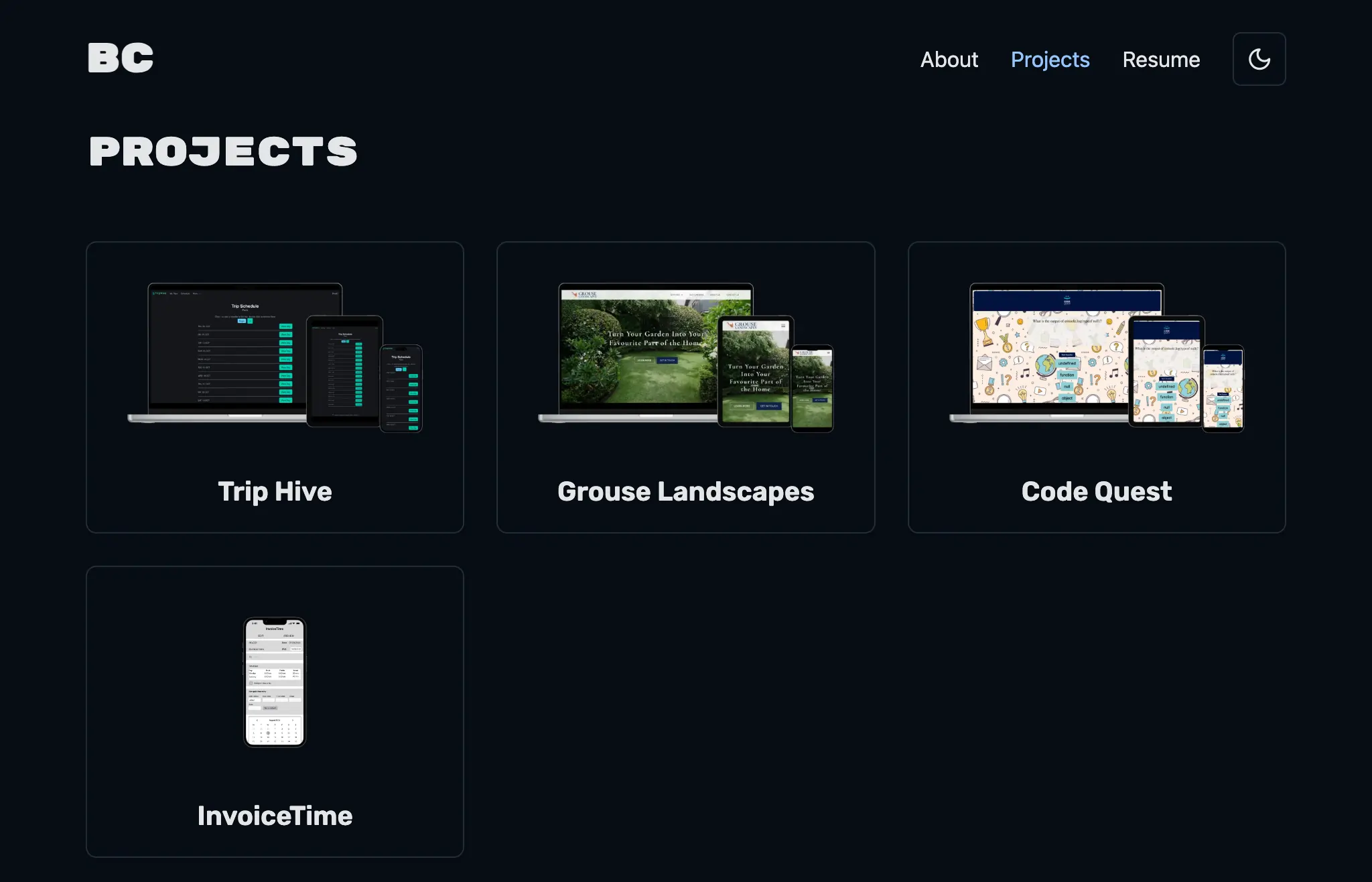The width and height of the screenshot is (1372, 882).
Task: Click the PROJECTS page heading
Action: coord(222,151)
